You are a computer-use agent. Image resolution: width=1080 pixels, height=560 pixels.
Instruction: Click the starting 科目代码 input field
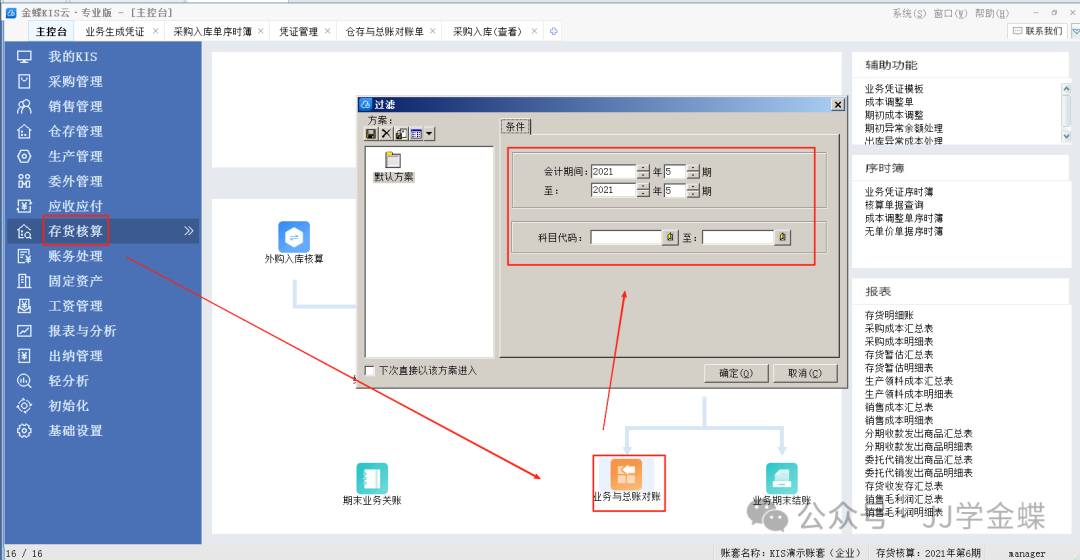coord(625,237)
